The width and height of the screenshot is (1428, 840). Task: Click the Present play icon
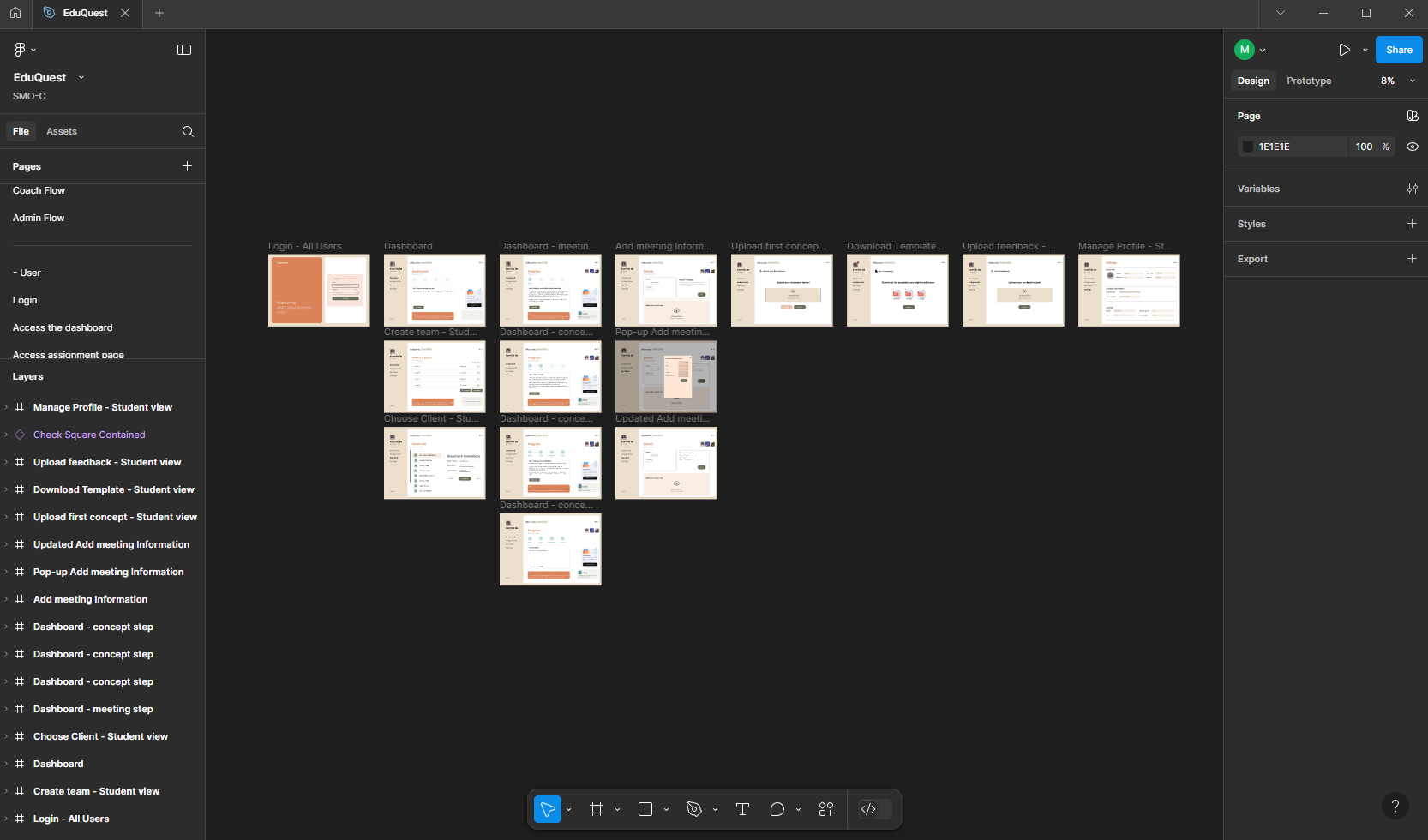tap(1344, 50)
